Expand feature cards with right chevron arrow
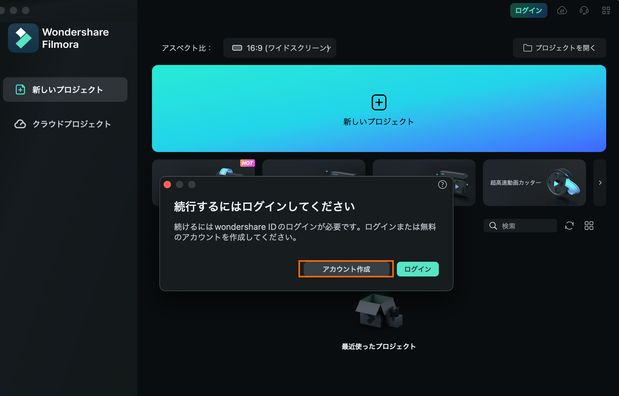This screenshot has height=396, width=619. point(600,183)
